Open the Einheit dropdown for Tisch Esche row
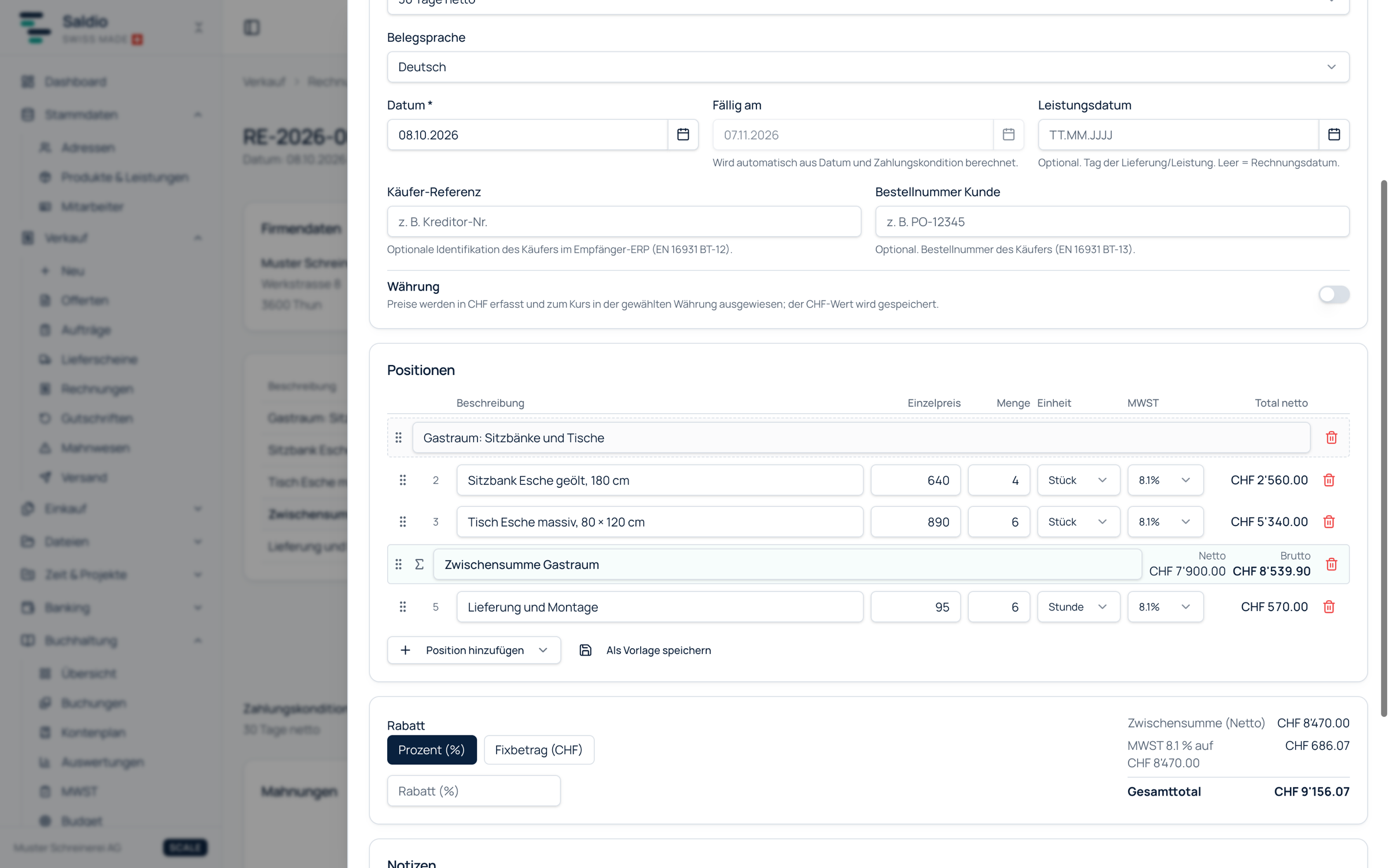Viewport: 1389px width, 868px height. (x=1078, y=522)
